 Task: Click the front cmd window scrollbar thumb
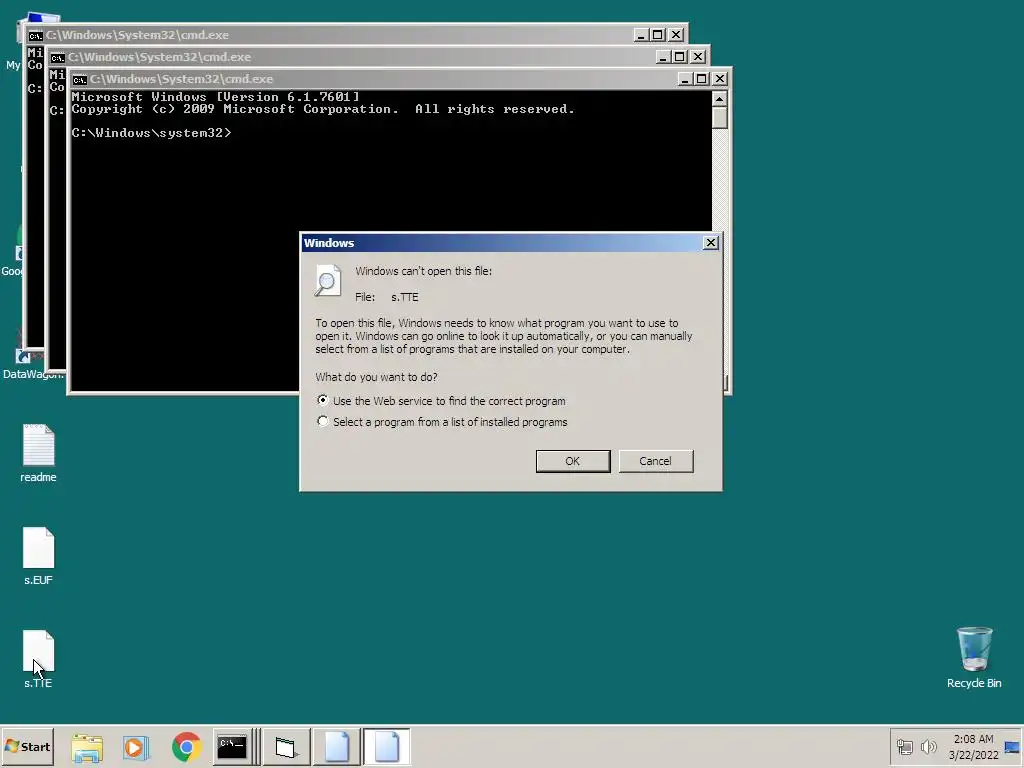click(719, 118)
